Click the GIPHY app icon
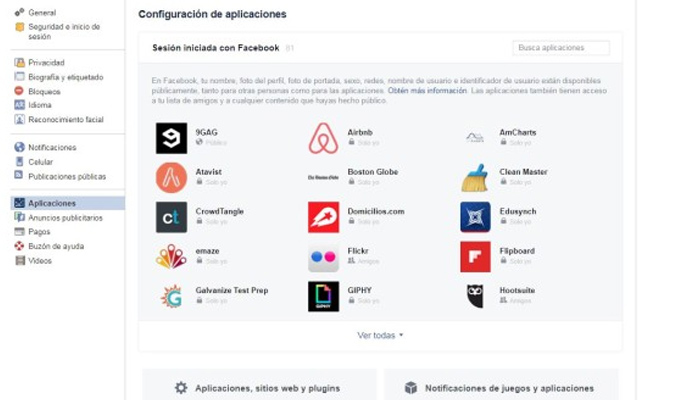 [x=323, y=296]
